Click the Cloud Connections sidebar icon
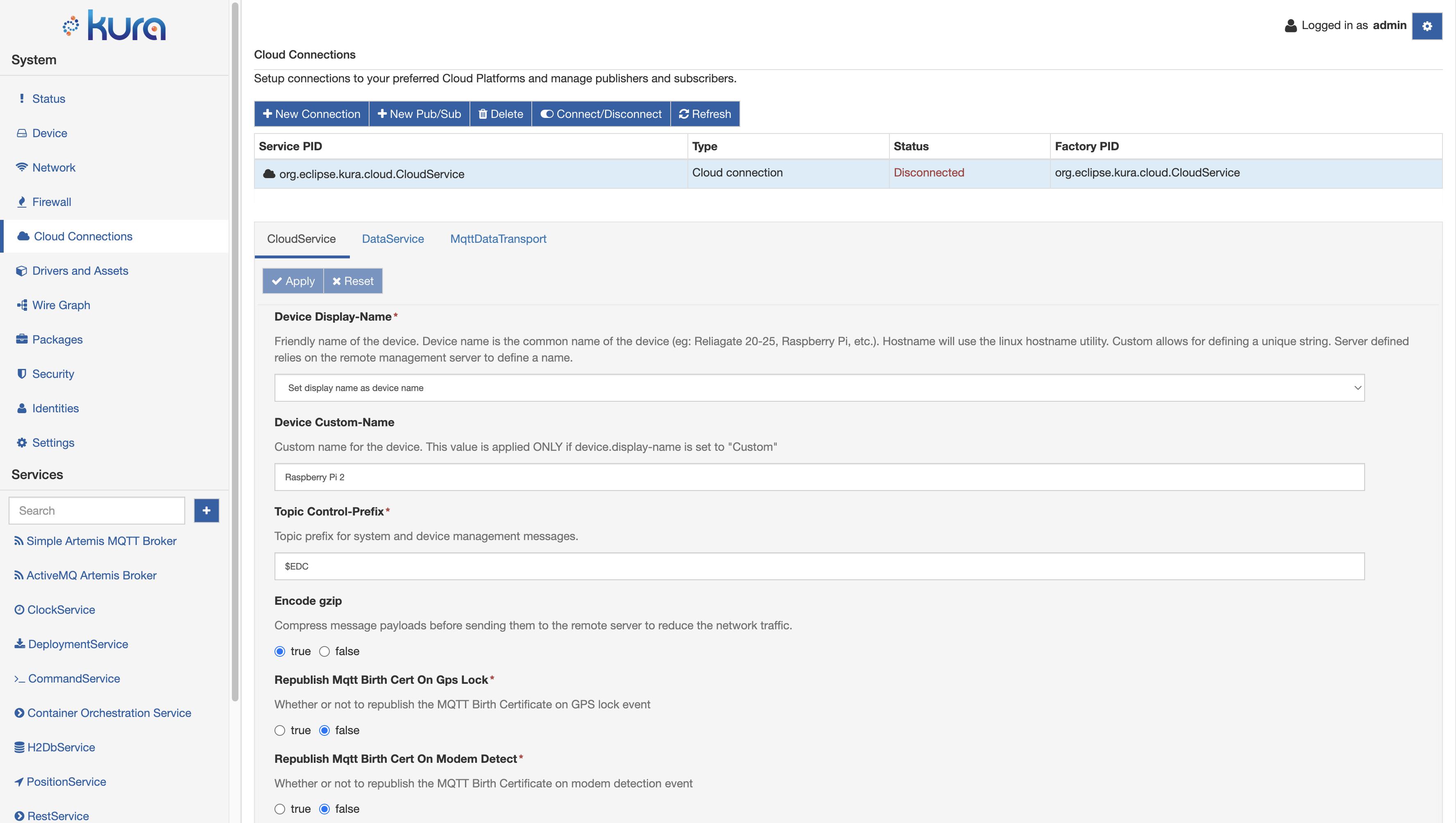1456x823 pixels. tap(20, 236)
